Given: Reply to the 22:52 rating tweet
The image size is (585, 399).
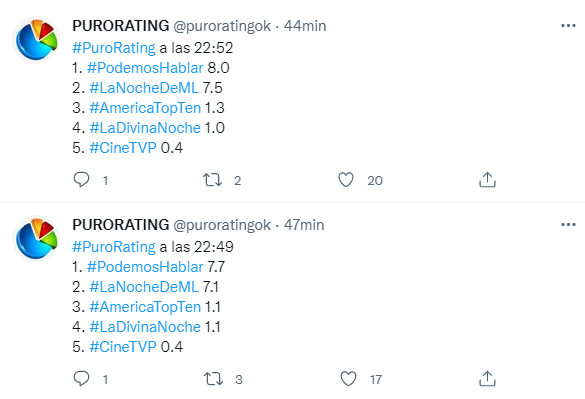Looking at the screenshot, I should click(x=81, y=180).
